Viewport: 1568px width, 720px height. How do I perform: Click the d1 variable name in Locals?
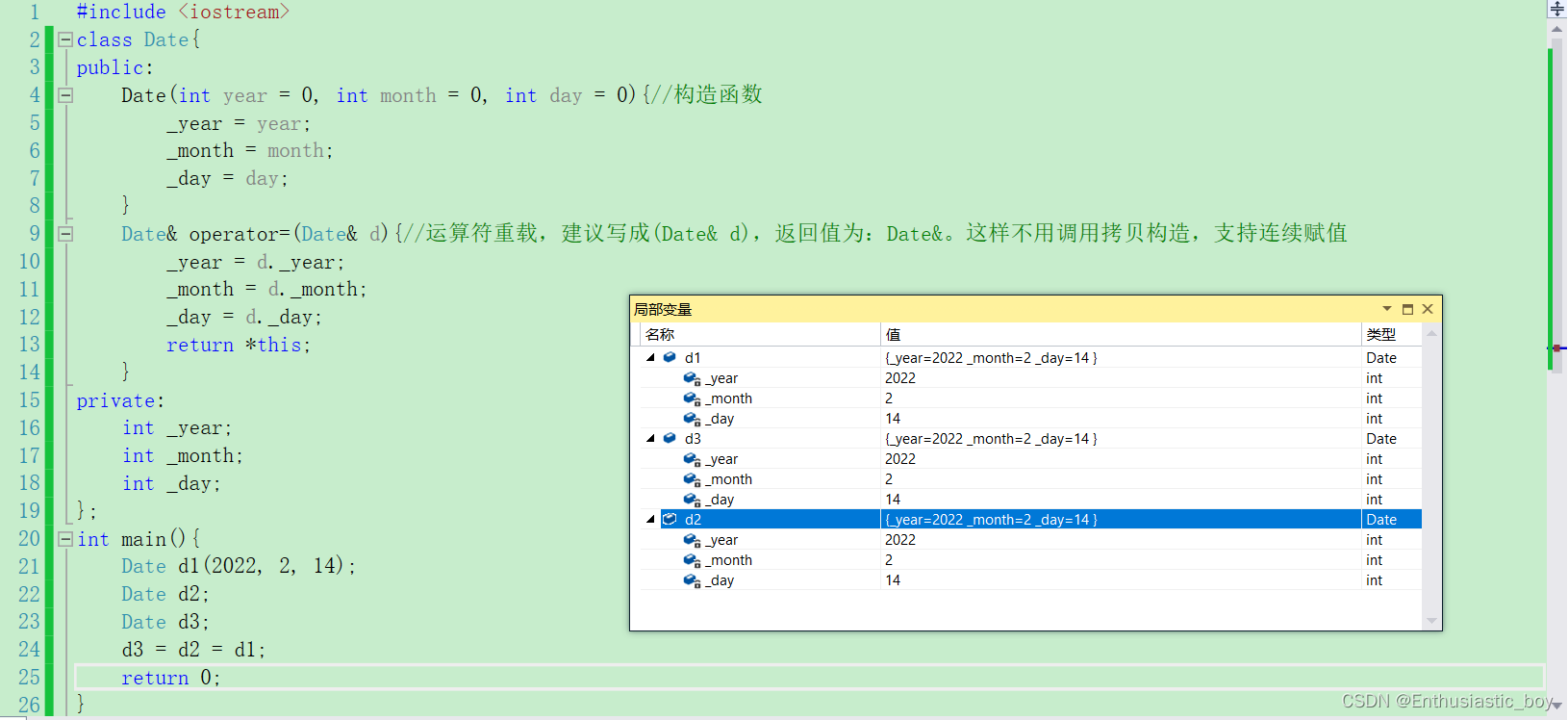[693, 357]
